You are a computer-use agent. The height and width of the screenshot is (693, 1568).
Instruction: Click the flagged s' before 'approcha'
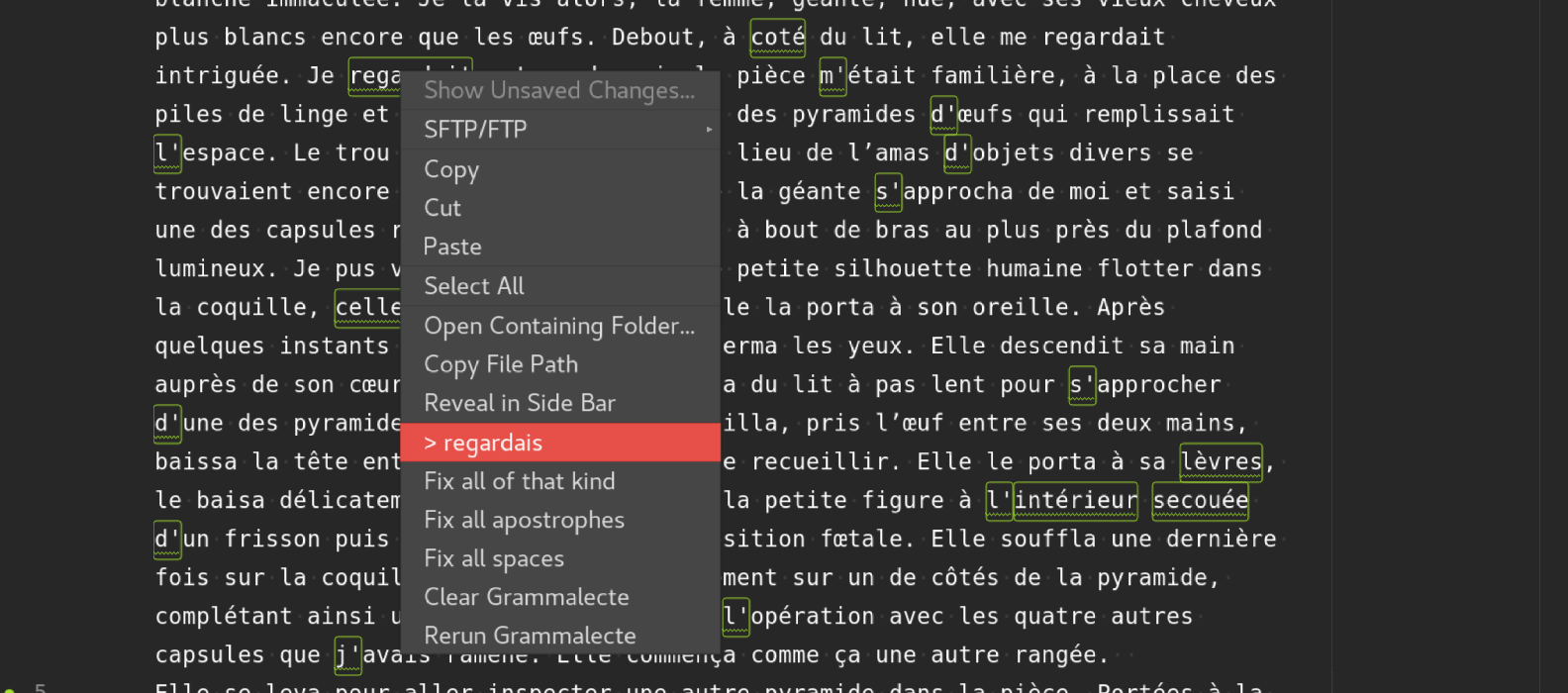(x=888, y=192)
